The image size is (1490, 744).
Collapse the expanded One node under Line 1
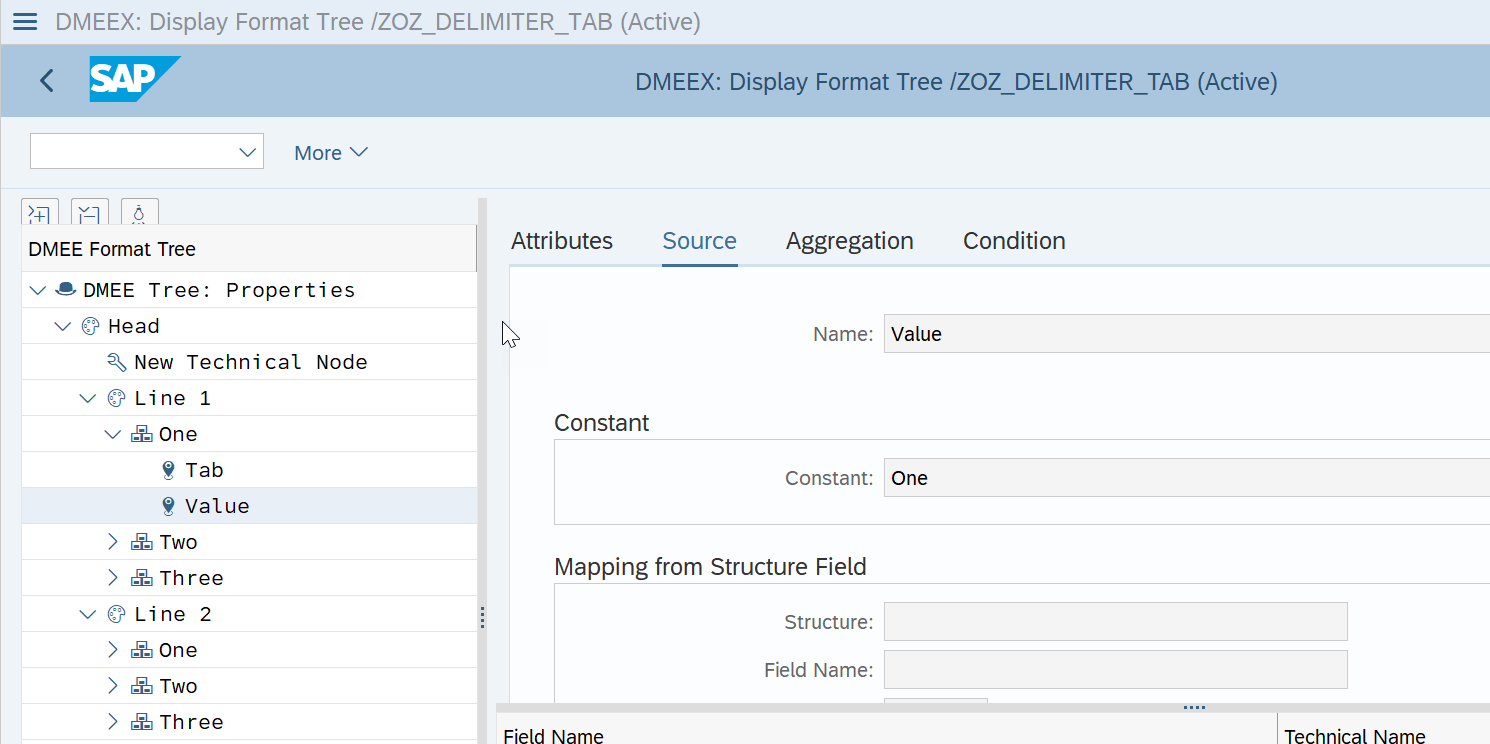click(x=113, y=434)
